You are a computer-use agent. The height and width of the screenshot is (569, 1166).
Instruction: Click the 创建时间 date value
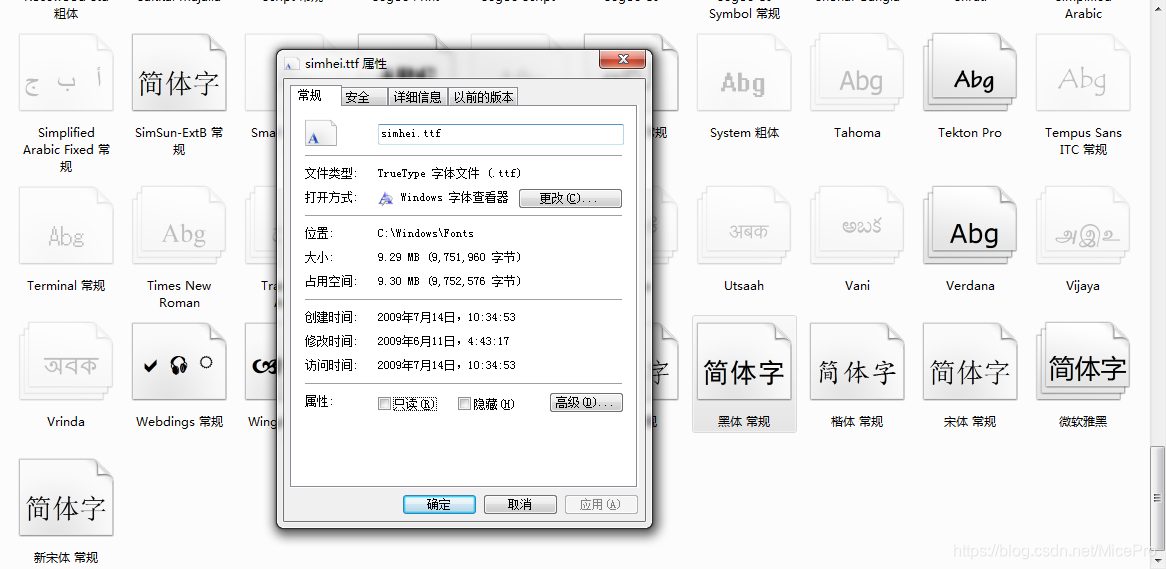(x=446, y=318)
